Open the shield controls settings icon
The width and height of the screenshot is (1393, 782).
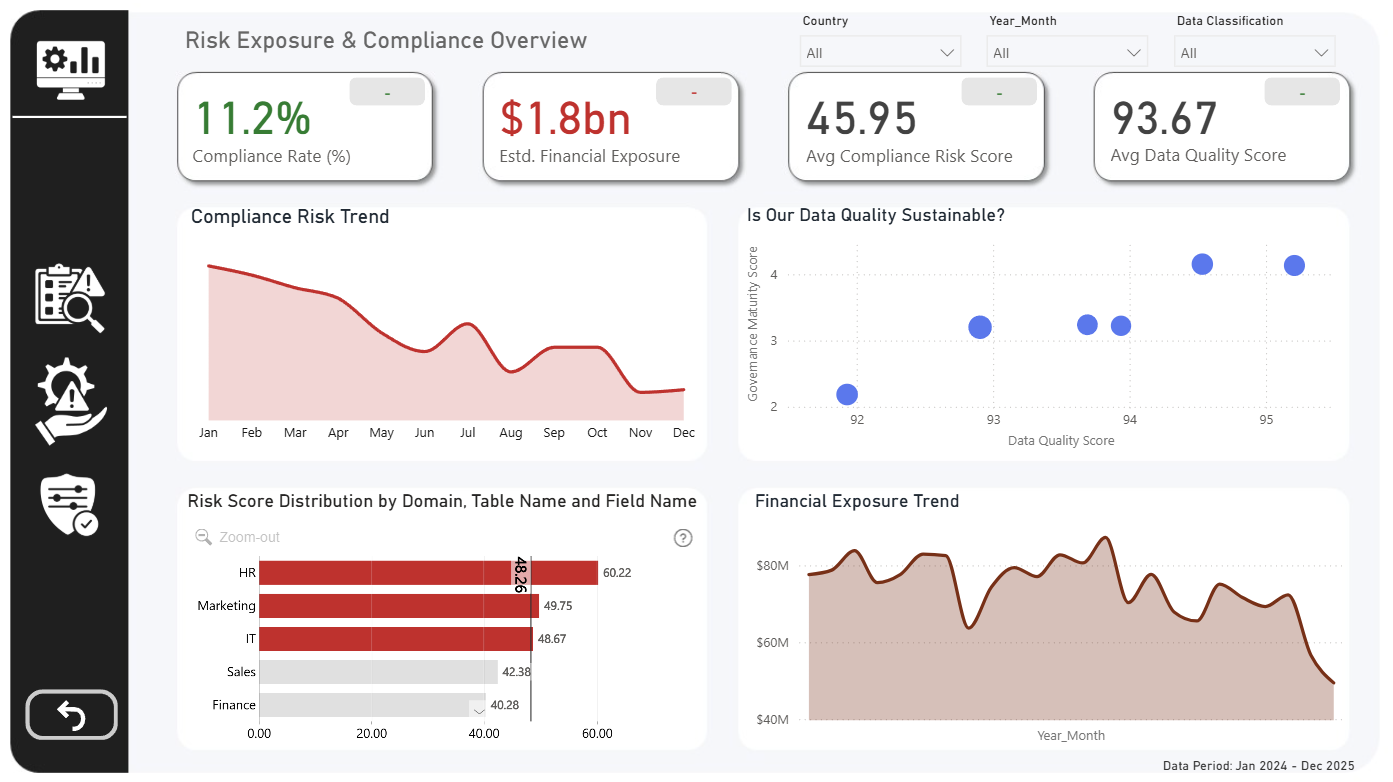[70, 505]
